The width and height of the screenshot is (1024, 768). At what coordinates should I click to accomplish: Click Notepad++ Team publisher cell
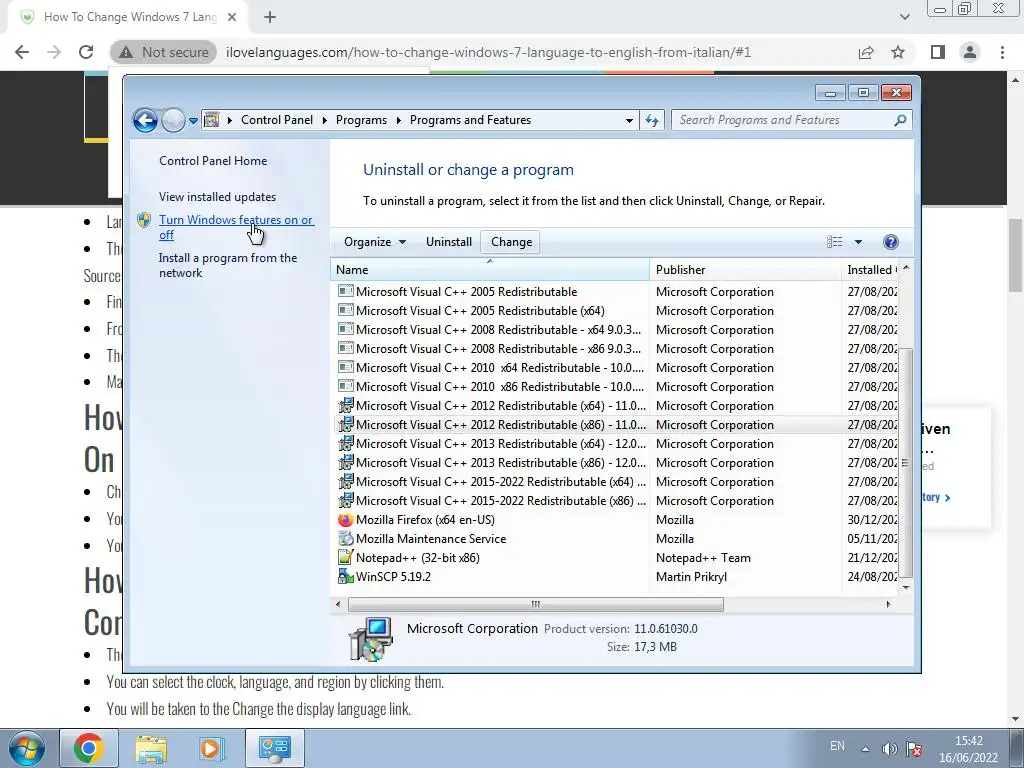tap(703, 557)
